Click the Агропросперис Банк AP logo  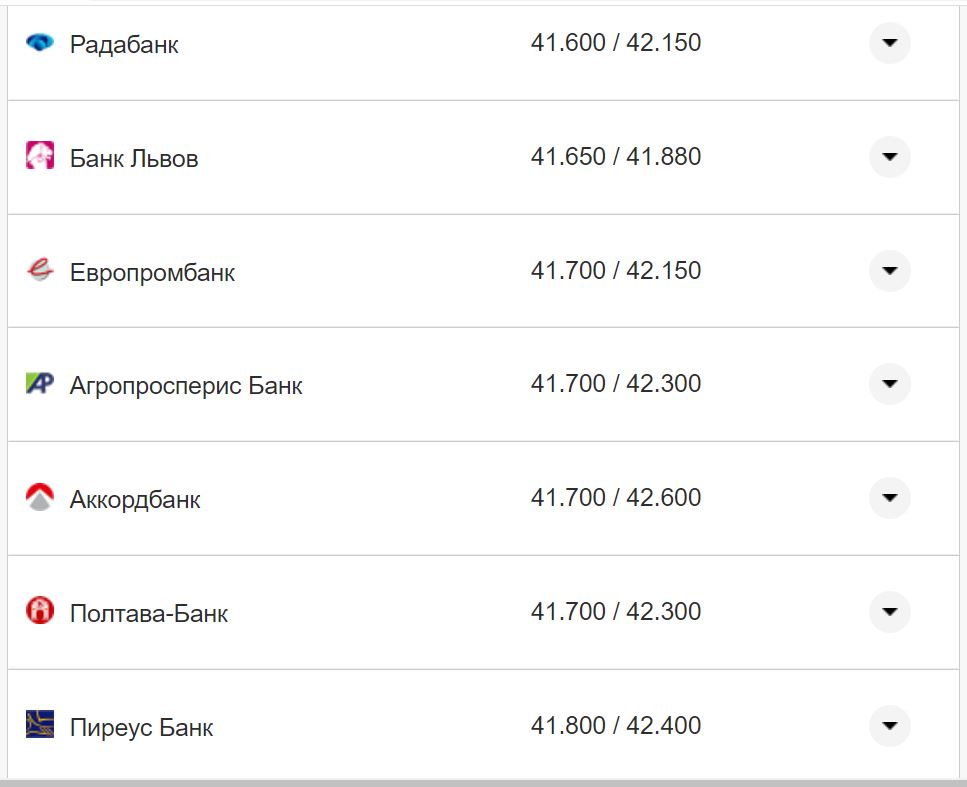click(x=40, y=384)
